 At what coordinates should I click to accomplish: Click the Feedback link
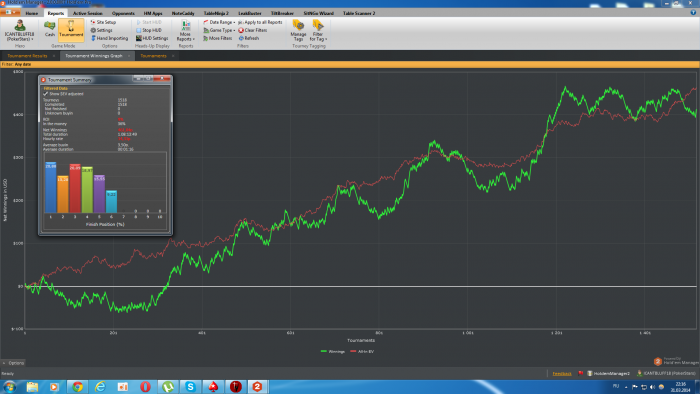[562, 373]
